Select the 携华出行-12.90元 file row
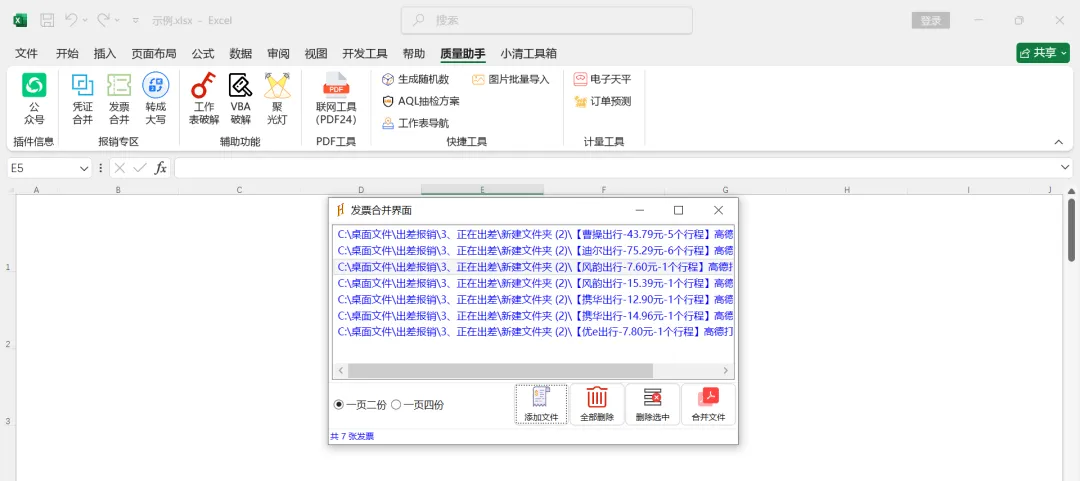 (534, 299)
